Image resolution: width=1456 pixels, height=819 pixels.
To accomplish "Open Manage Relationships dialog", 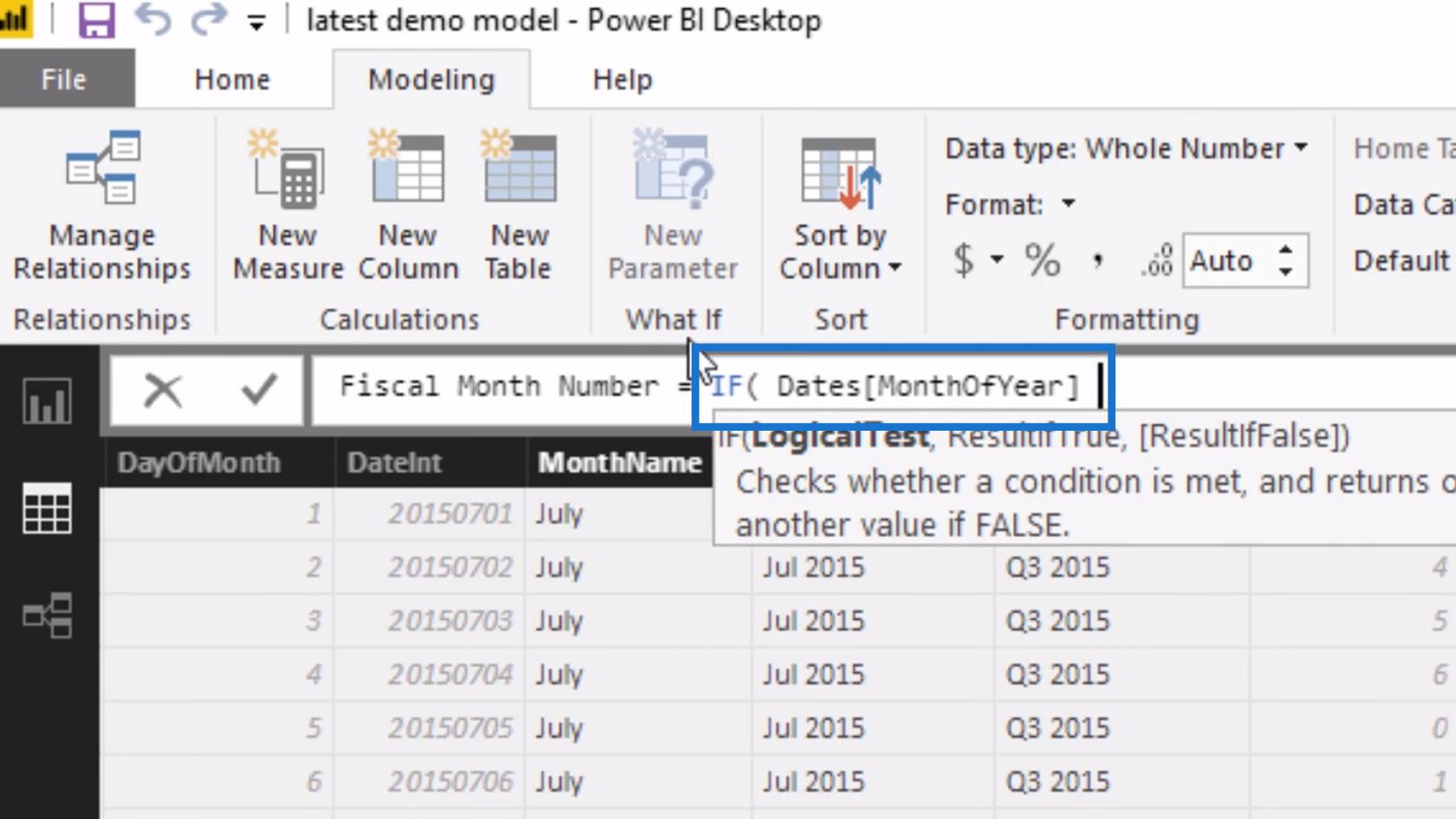I will click(x=102, y=205).
